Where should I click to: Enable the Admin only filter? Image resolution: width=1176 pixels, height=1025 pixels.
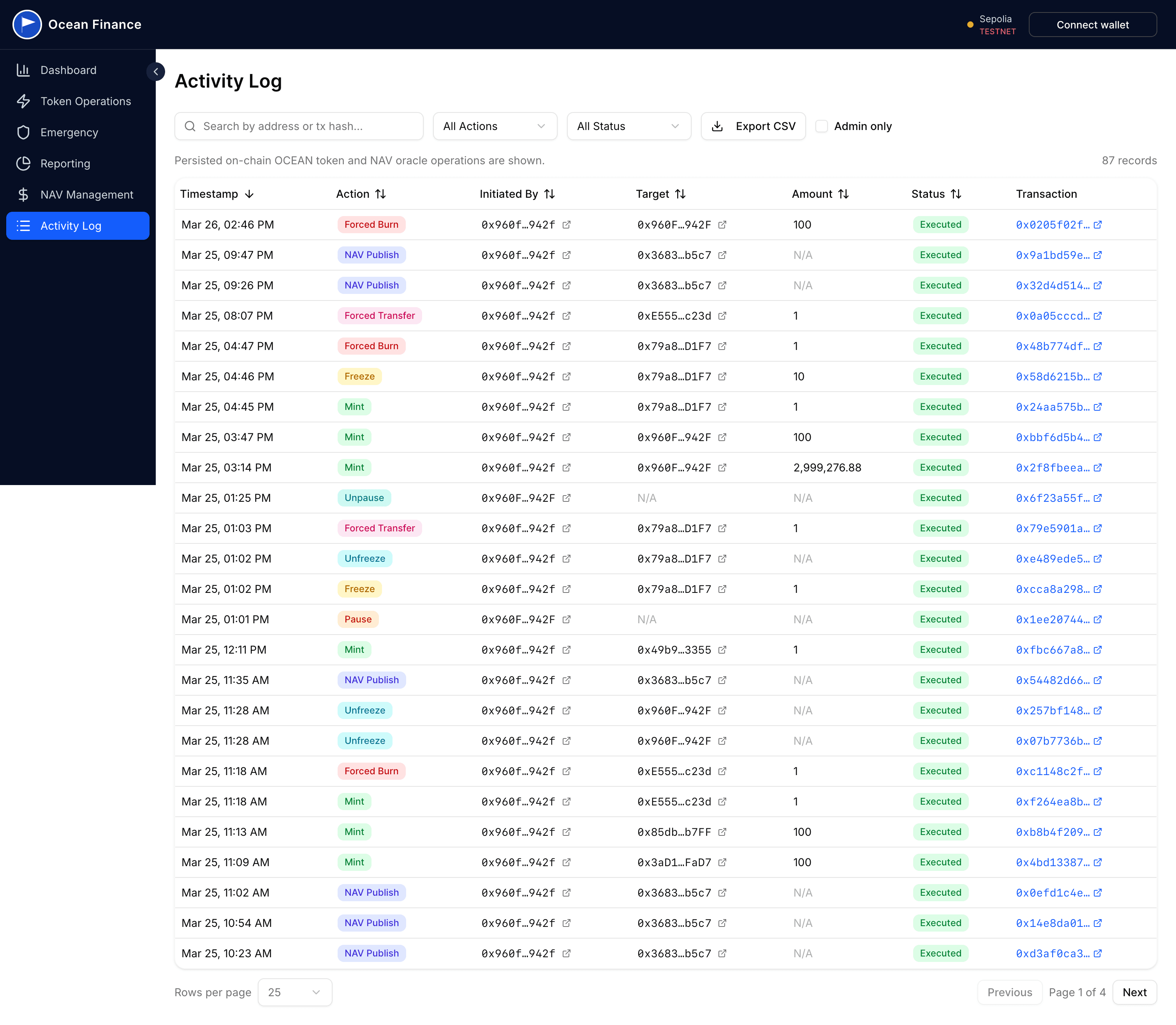click(x=822, y=126)
